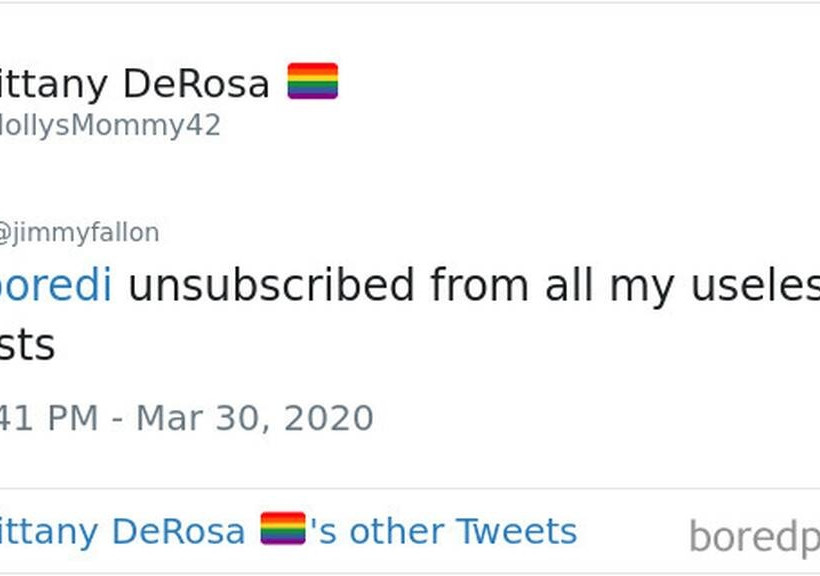The height and width of the screenshot is (576, 820).
Task: View "'s other Tweets" footer link
Action: [x=443, y=530]
